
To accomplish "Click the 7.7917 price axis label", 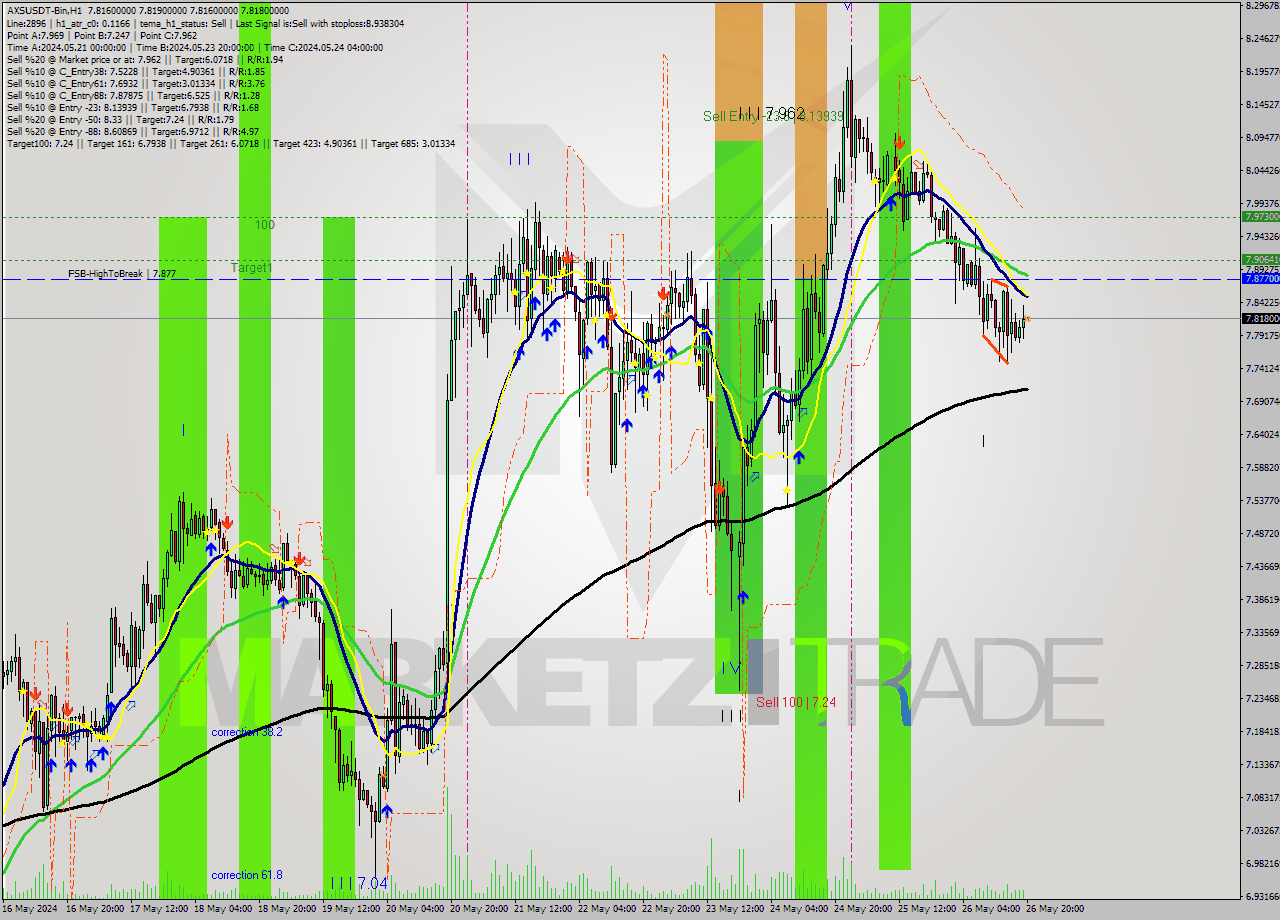I will 1262,336.
